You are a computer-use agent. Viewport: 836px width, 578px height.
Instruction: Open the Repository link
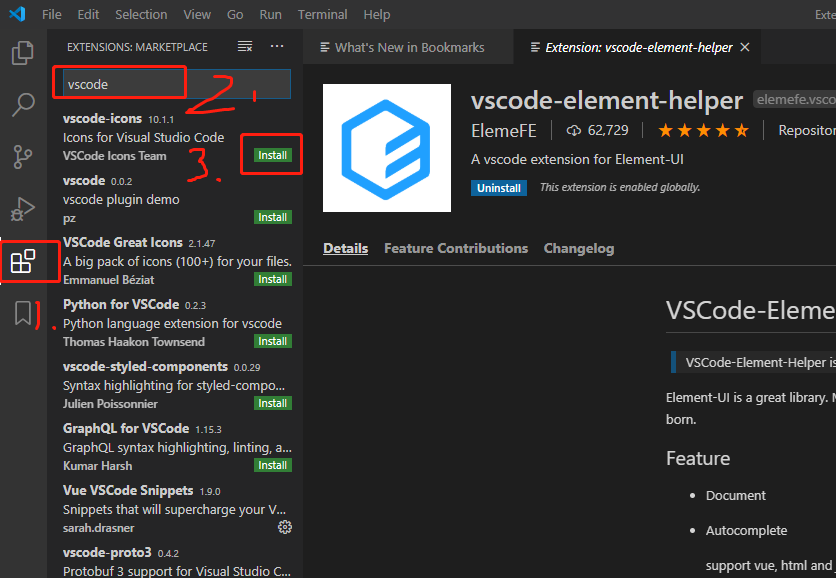pyautogui.click(x=807, y=130)
